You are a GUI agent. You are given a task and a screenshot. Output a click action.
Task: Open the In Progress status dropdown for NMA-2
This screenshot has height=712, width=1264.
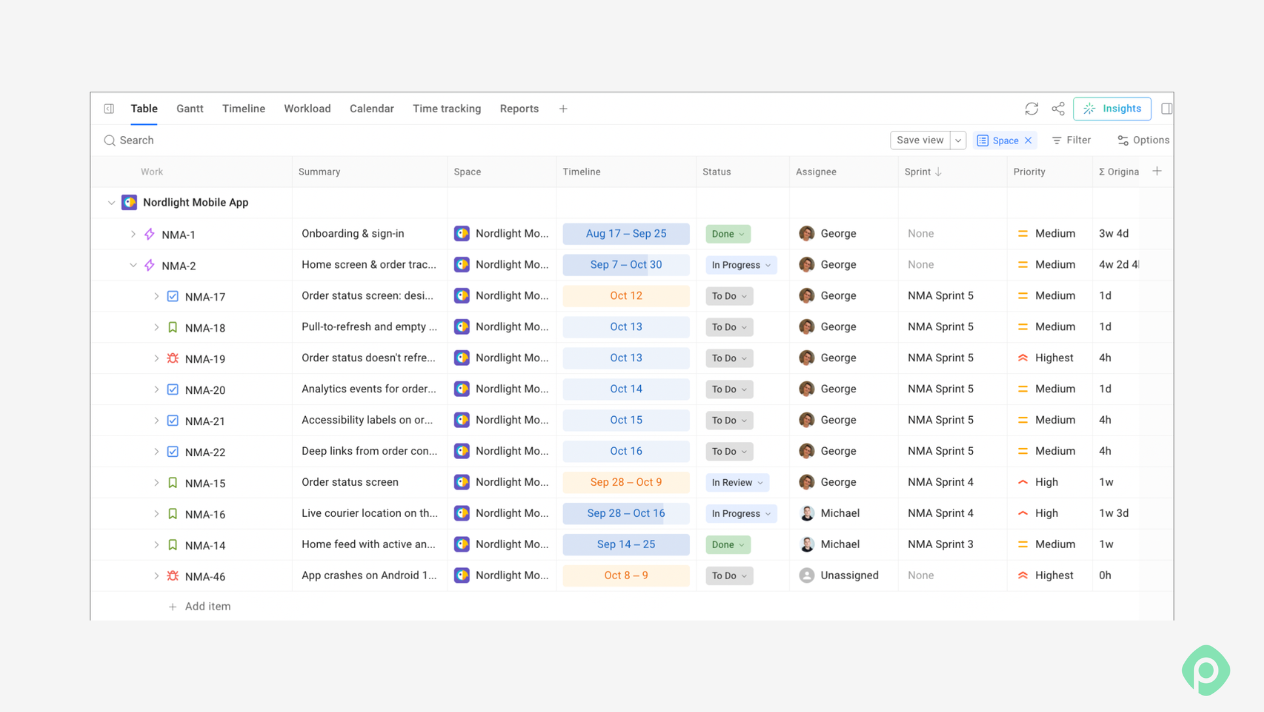tap(741, 265)
